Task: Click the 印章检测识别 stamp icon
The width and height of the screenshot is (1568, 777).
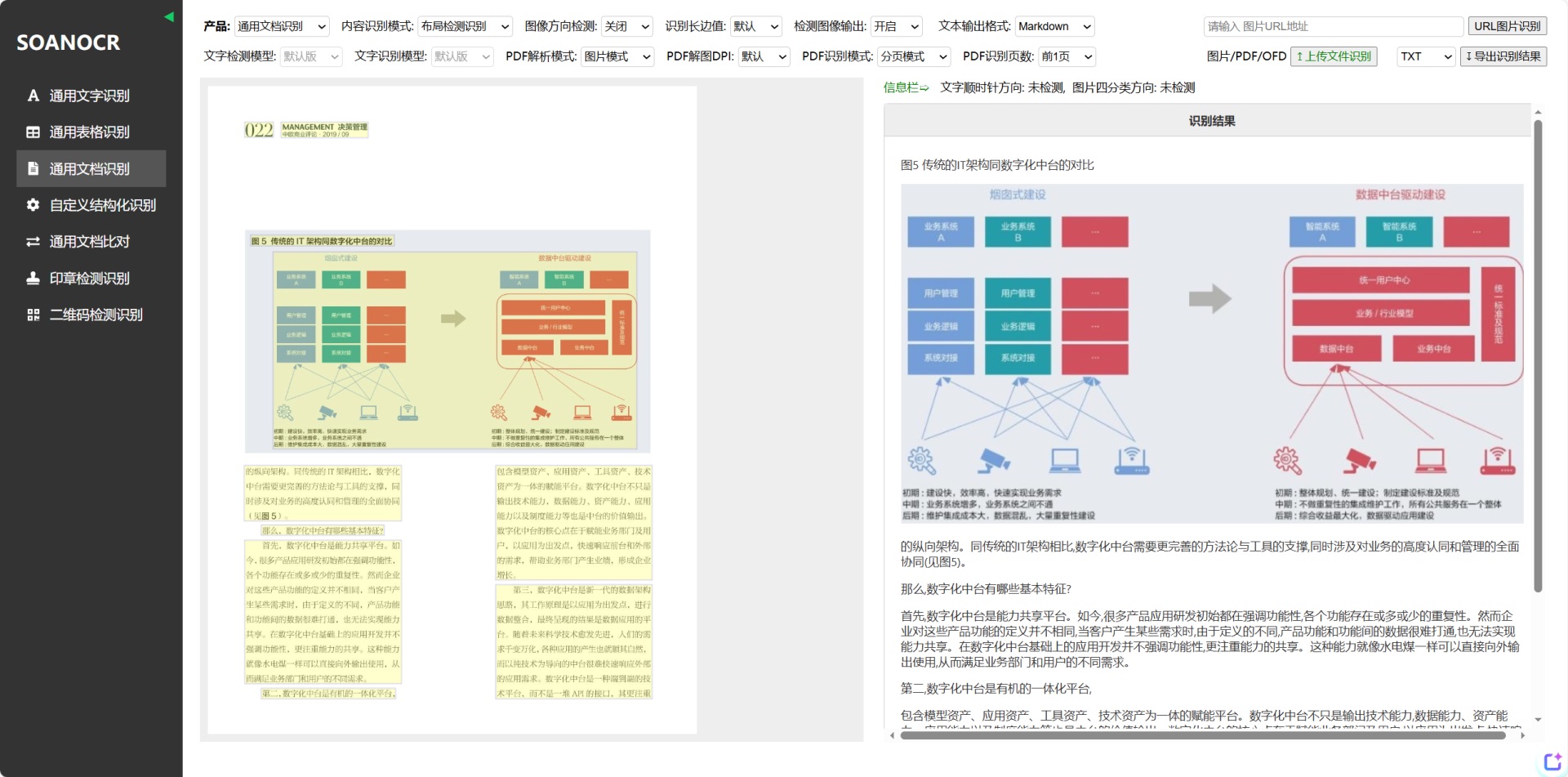Action: pyautogui.click(x=33, y=279)
